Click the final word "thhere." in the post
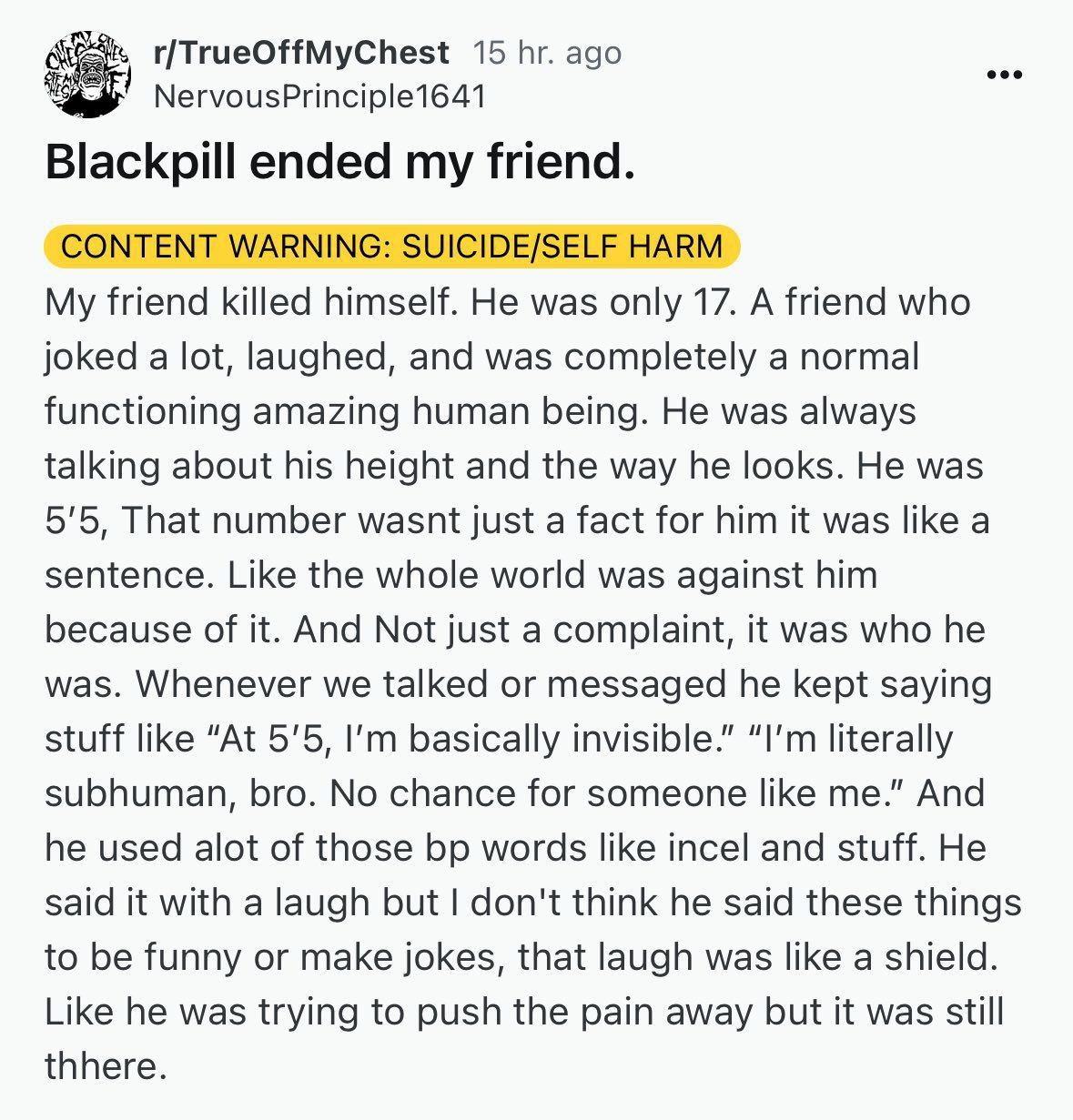The width and height of the screenshot is (1073, 1120). pyautogui.click(x=105, y=1066)
